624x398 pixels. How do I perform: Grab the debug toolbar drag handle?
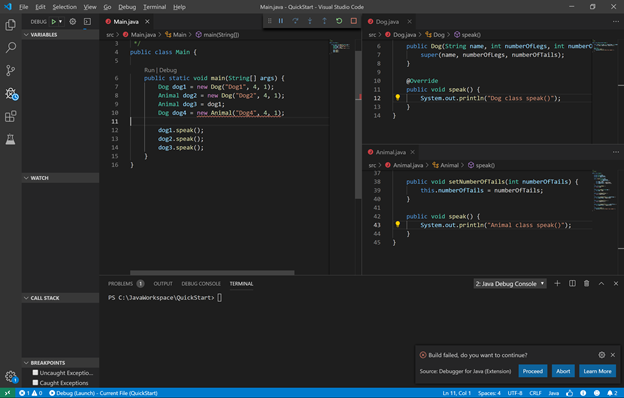[269, 21]
